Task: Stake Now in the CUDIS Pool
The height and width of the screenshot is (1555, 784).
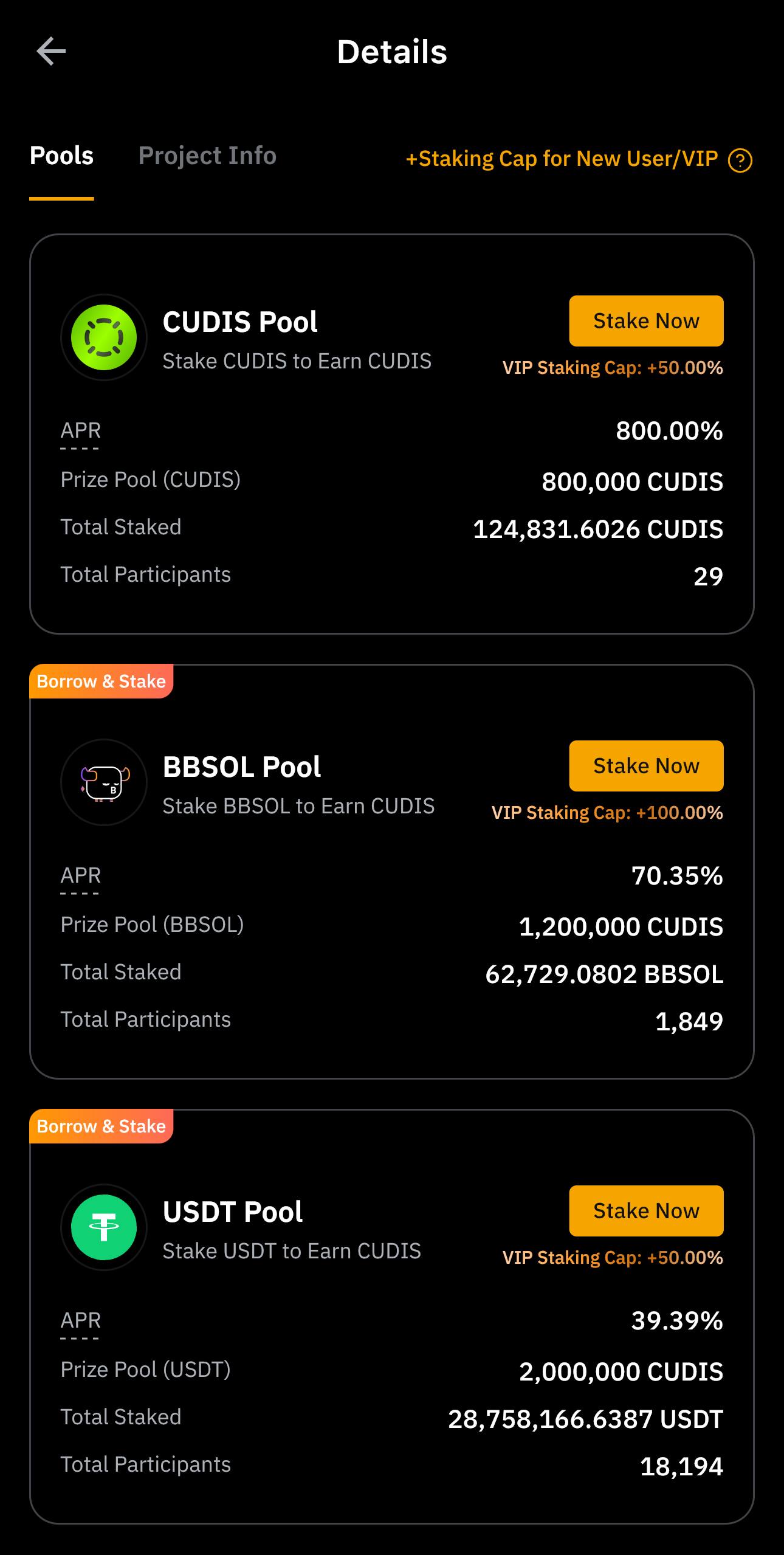Action: click(x=646, y=321)
